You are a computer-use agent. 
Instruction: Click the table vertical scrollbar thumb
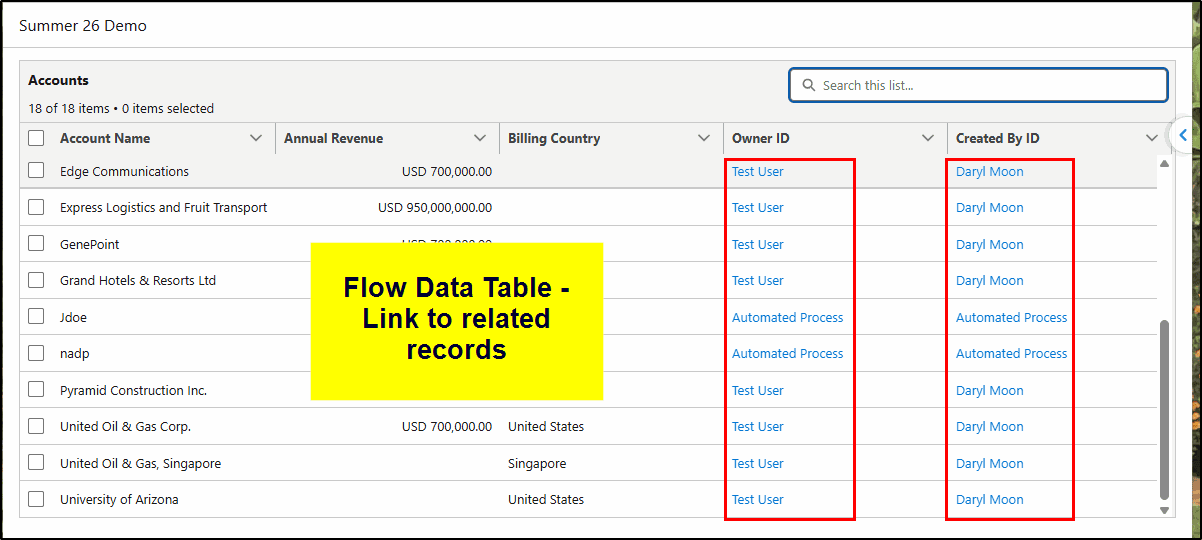(x=1164, y=410)
